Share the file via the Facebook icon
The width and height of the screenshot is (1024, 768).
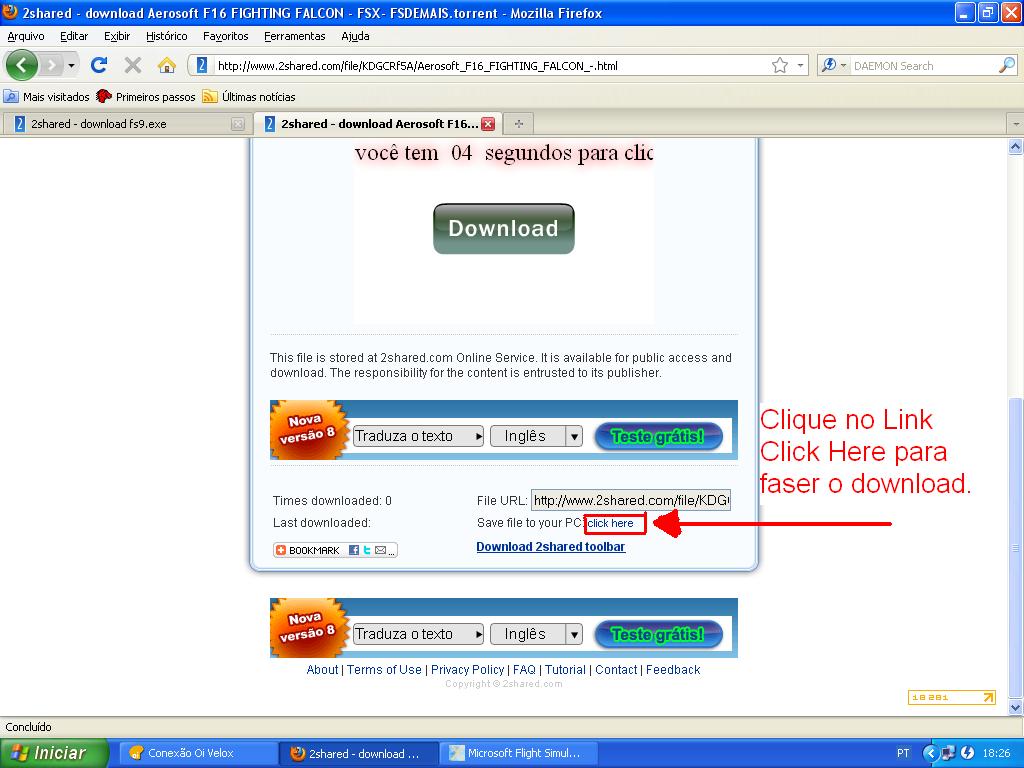(352, 549)
